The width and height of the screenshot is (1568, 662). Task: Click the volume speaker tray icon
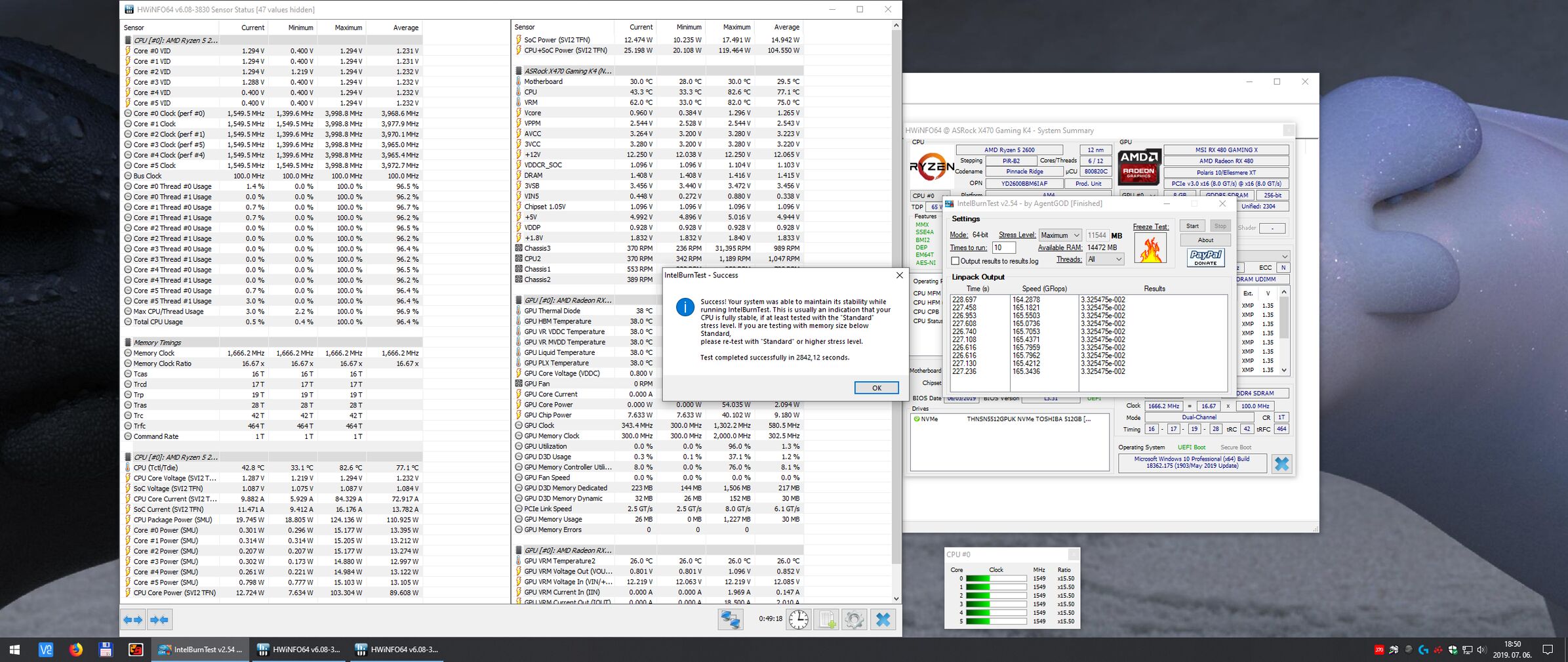coord(1482,650)
